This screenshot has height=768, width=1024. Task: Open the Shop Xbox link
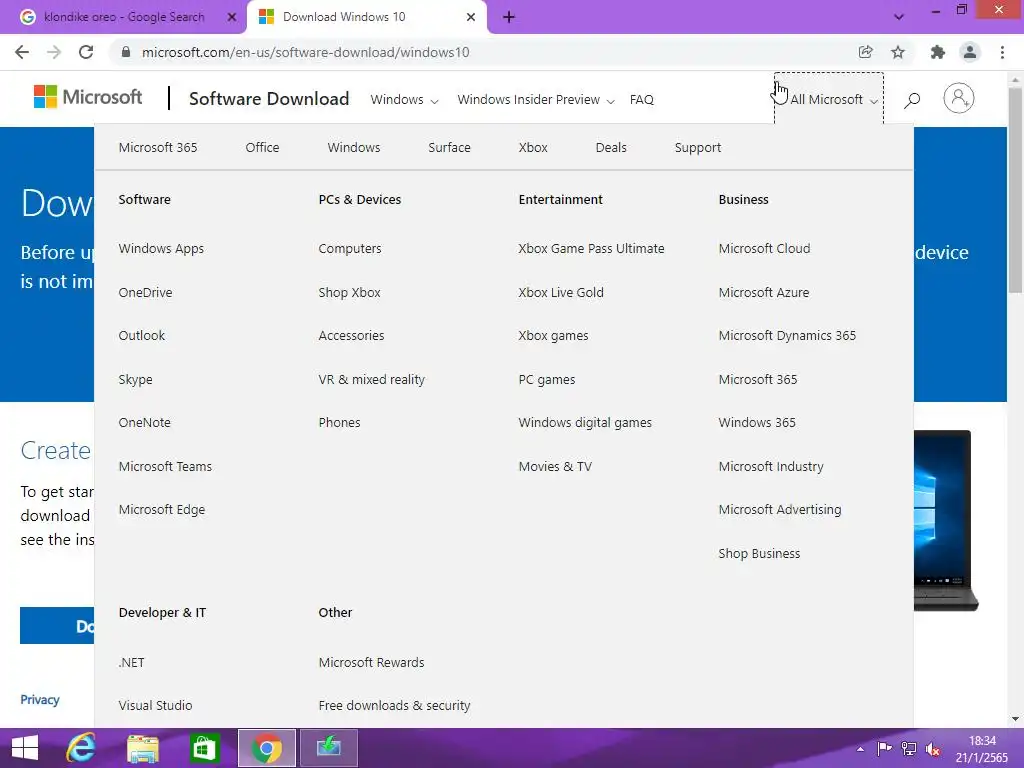point(349,293)
